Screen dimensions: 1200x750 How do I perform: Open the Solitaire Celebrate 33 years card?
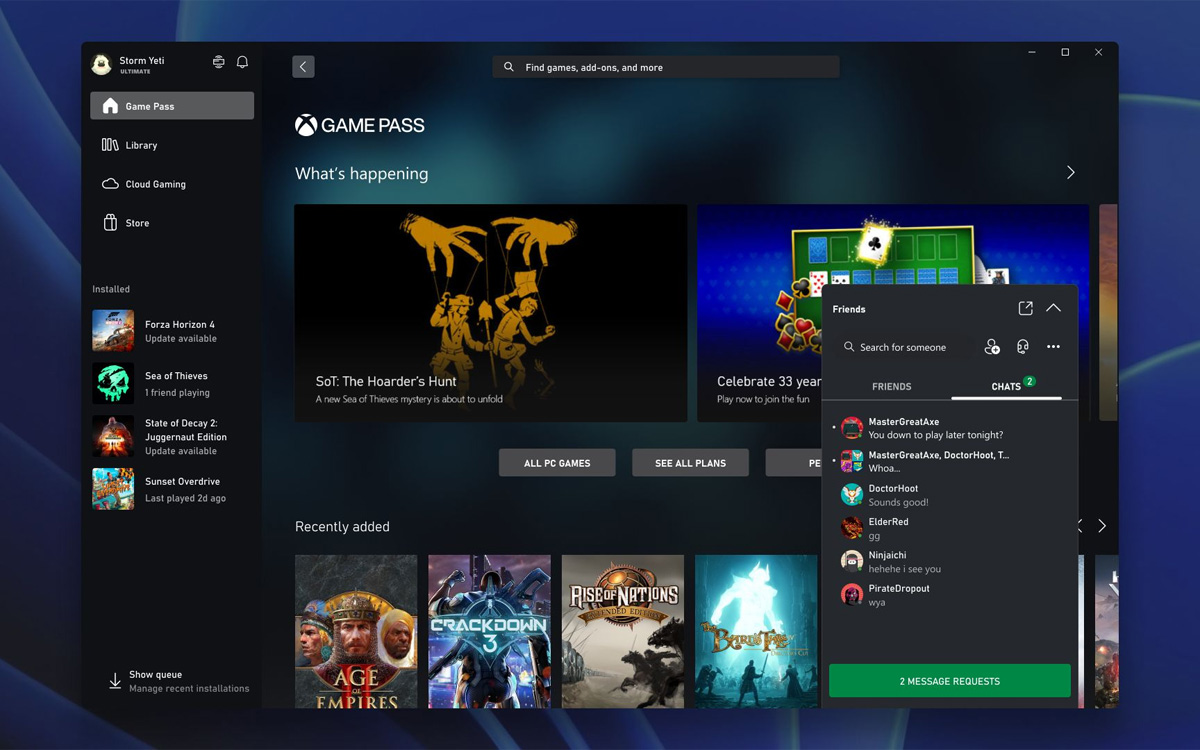[x=759, y=313]
